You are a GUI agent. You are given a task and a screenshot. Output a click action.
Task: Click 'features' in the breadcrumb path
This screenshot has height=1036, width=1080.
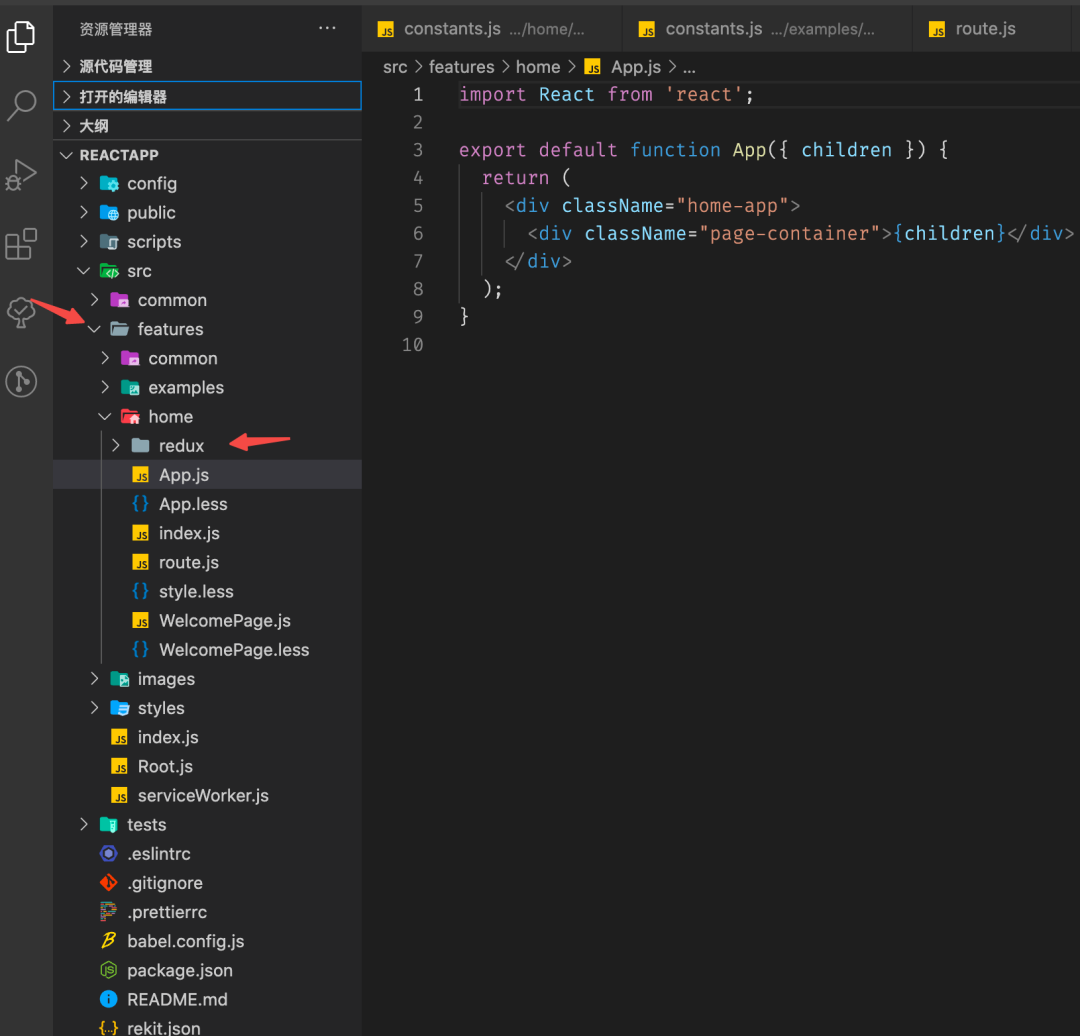point(461,67)
